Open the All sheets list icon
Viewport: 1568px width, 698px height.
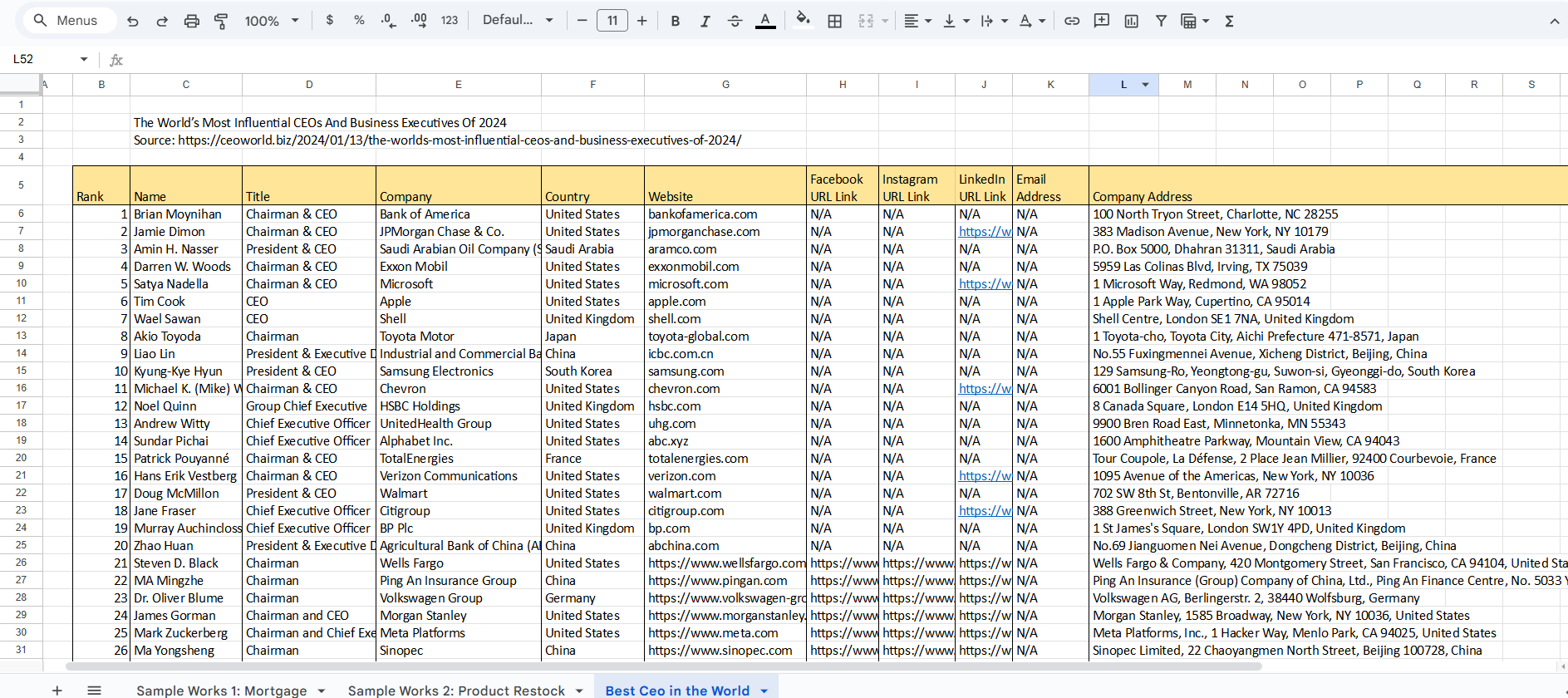pos(95,690)
